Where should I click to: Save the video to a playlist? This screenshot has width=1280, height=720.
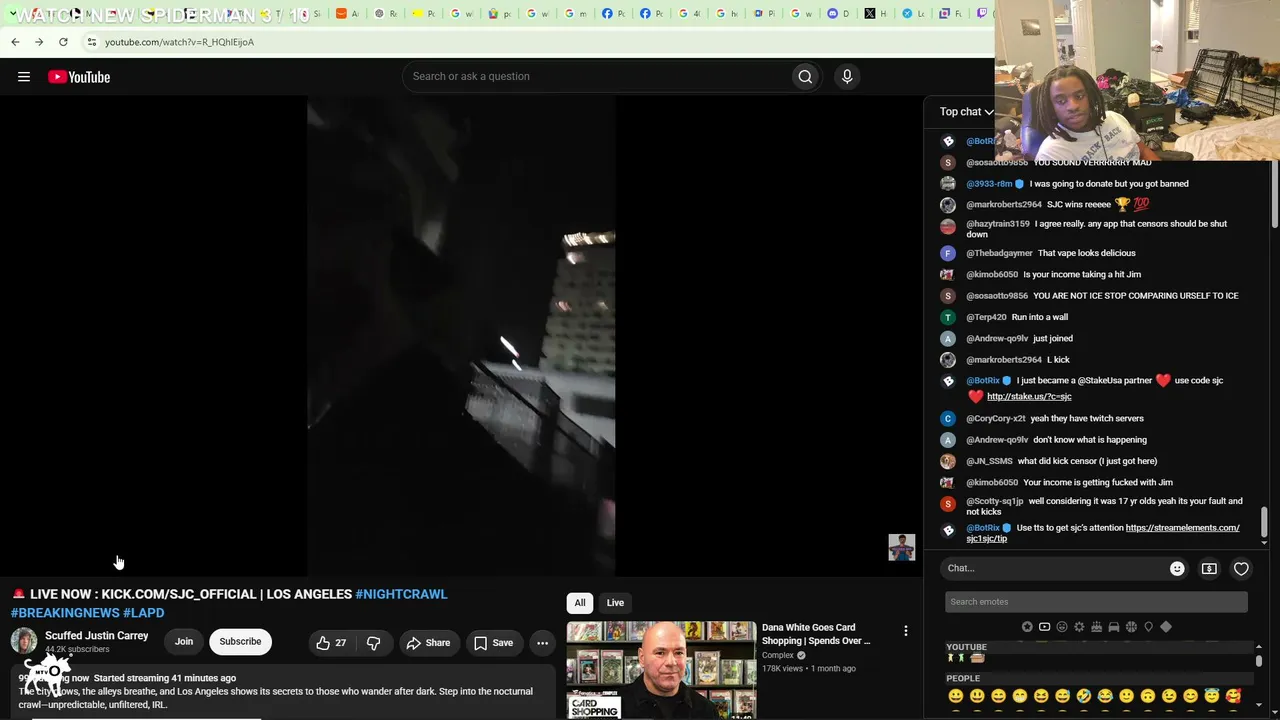pos(493,643)
